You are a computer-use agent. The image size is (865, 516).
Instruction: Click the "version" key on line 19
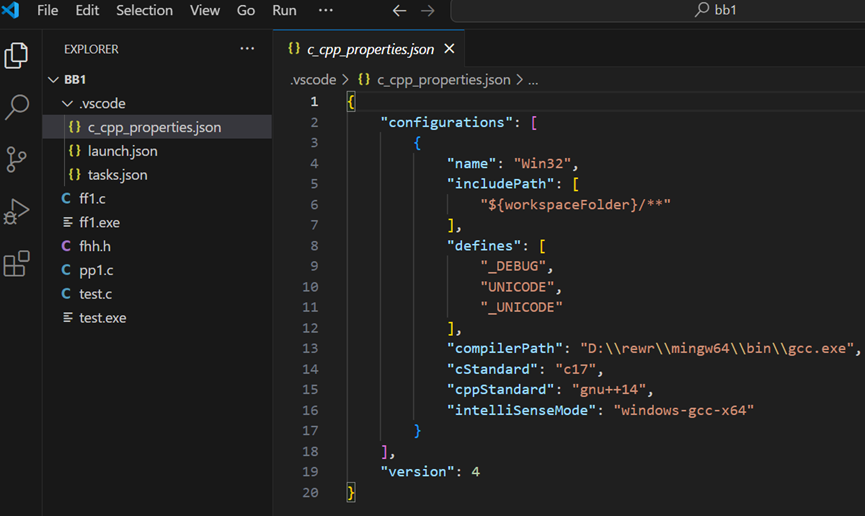tap(417, 472)
